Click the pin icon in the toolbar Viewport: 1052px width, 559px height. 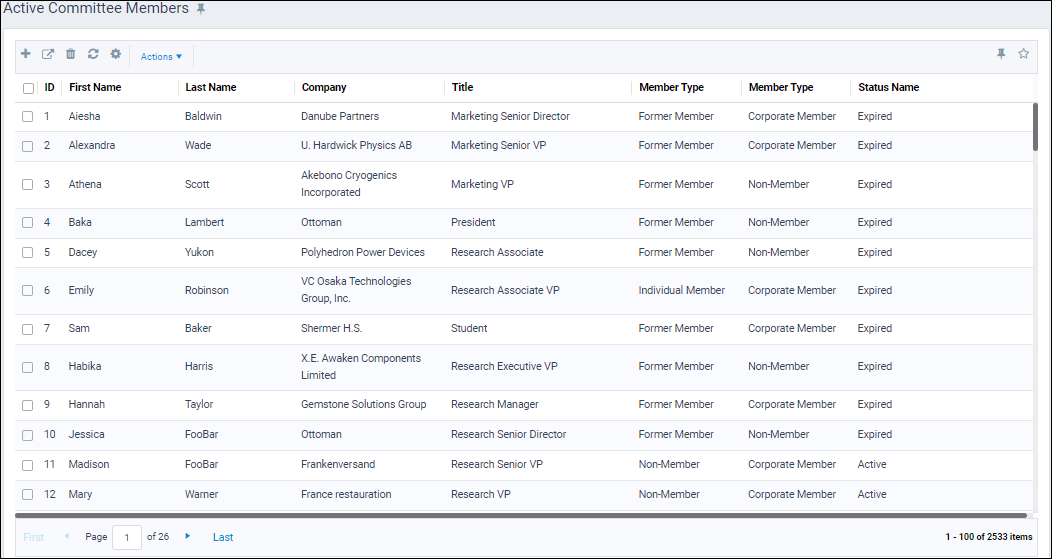[x=1001, y=54]
